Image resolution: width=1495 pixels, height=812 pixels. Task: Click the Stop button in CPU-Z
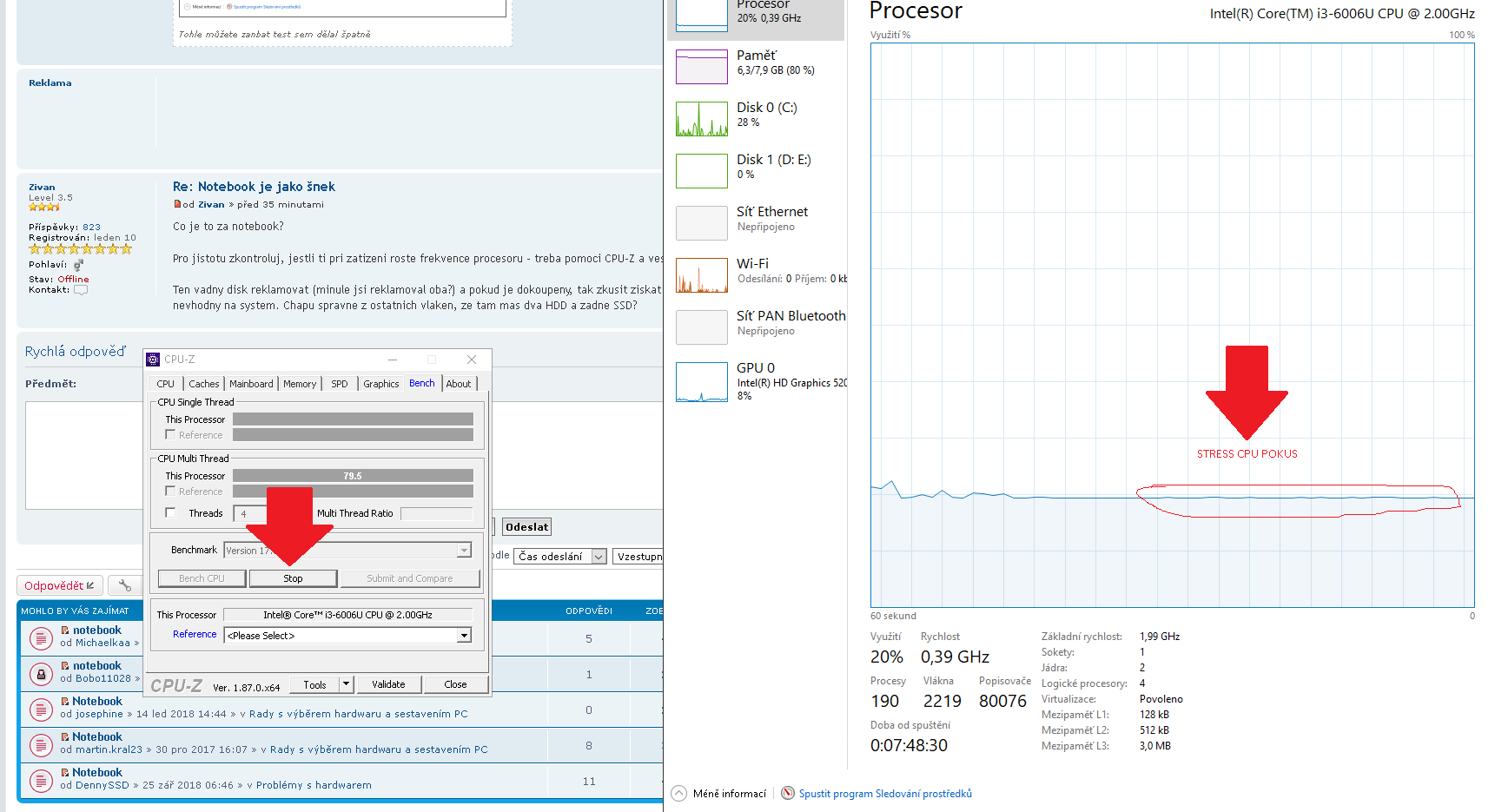(x=293, y=578)
